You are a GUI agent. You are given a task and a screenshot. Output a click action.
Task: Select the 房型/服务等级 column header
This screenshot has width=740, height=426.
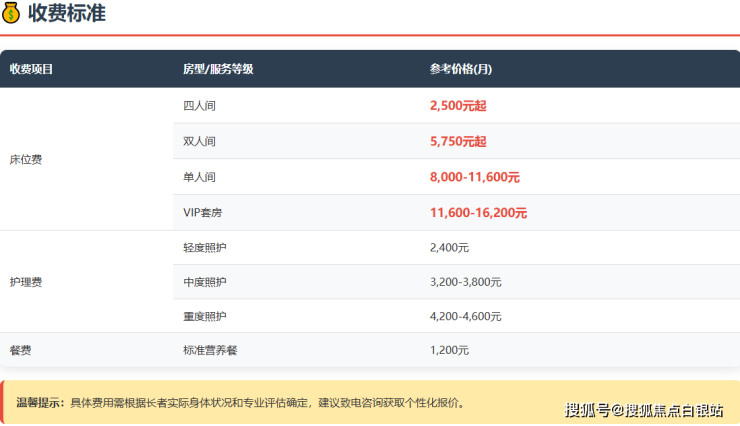coord(217,69)
